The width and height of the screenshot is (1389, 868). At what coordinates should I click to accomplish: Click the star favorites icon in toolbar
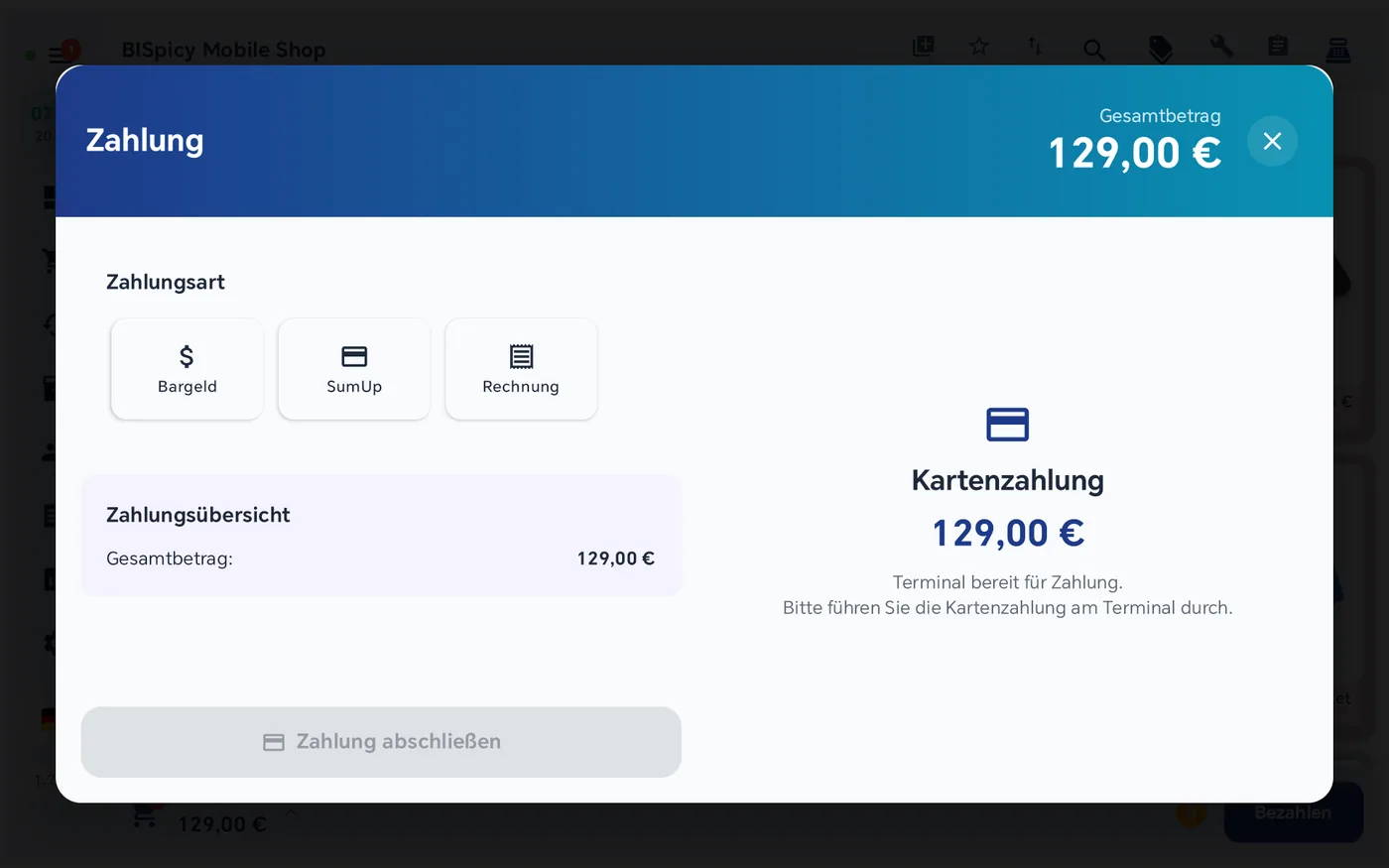(979, 47)
